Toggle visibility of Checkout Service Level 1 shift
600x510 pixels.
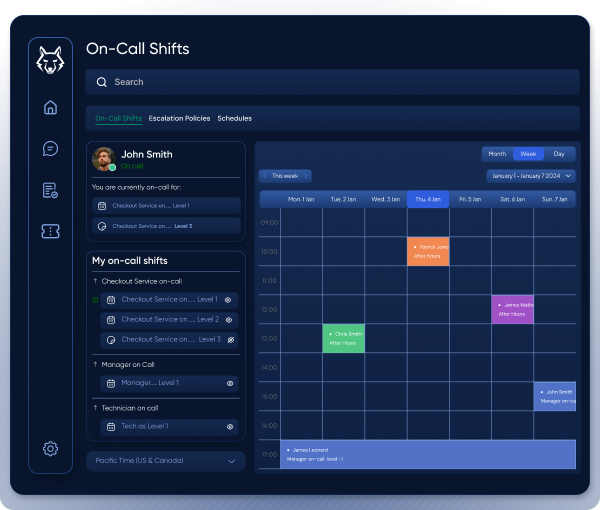(229, 300)
